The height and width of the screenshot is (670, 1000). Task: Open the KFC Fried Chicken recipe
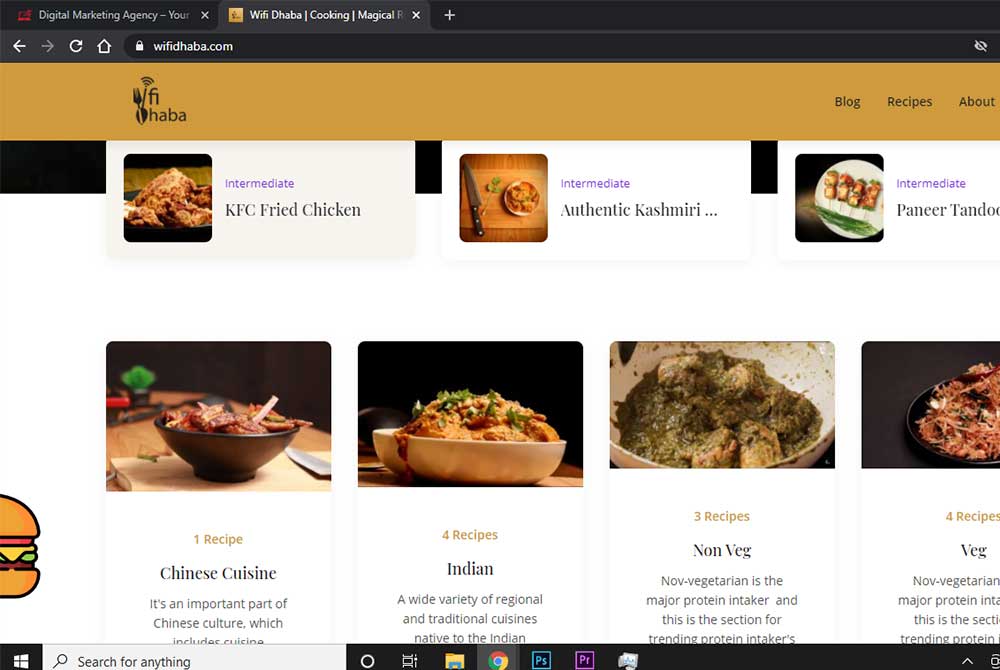pyautogui.click(x=292, y=210)
